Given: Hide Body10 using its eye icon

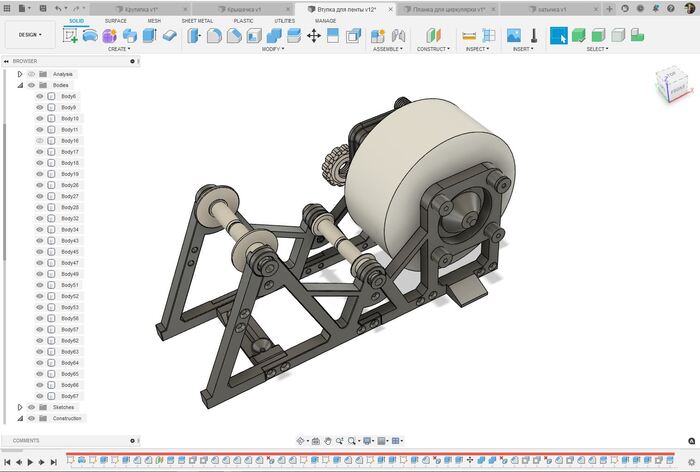Looking at the screenshot, I should click(x=40, y=119).
